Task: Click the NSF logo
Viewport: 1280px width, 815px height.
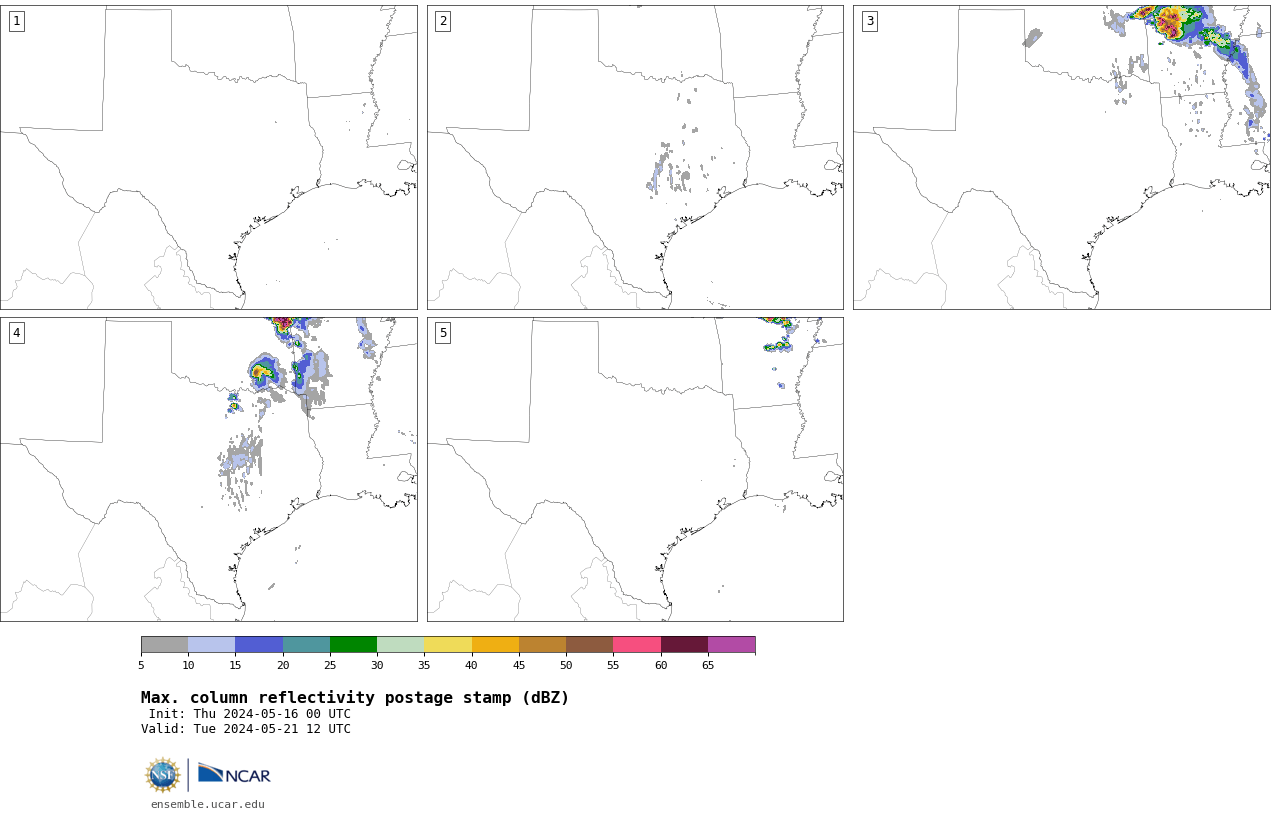Action: tap(163, 775)
